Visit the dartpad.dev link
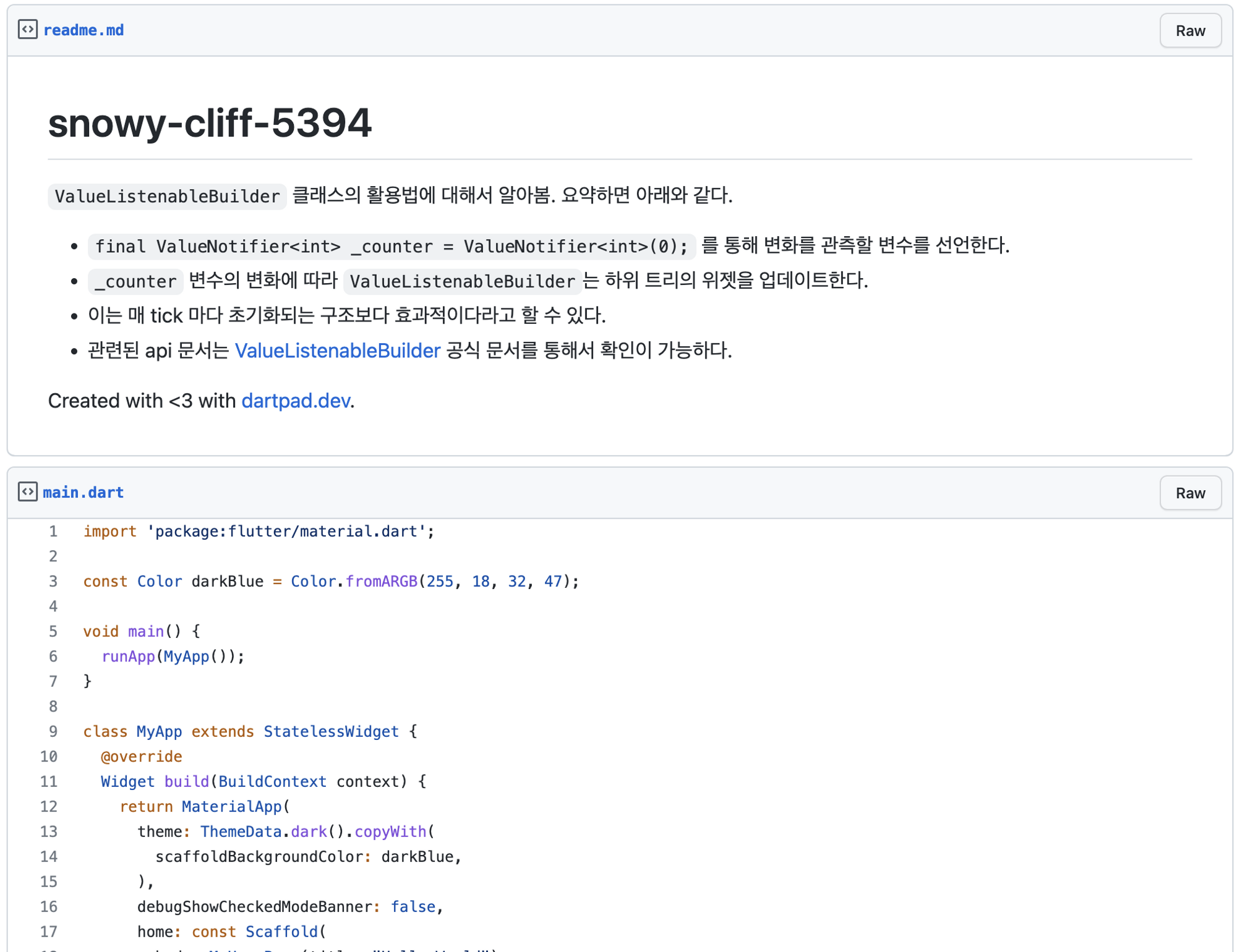Screen dimensions: 1237x952 [x=295, y=401]
